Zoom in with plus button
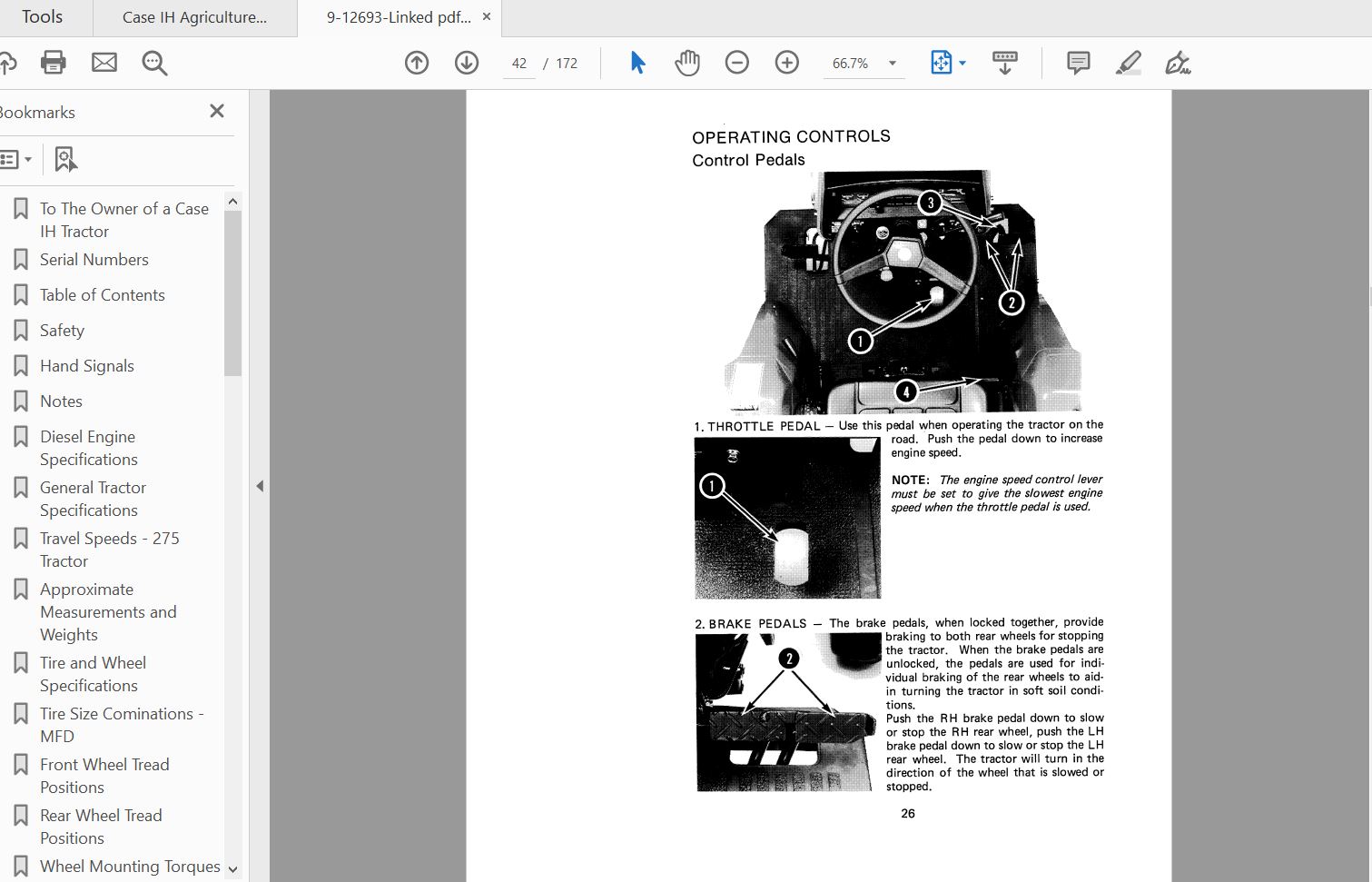The width and height of the screenshot is (1372, 882). click(787, 63)
